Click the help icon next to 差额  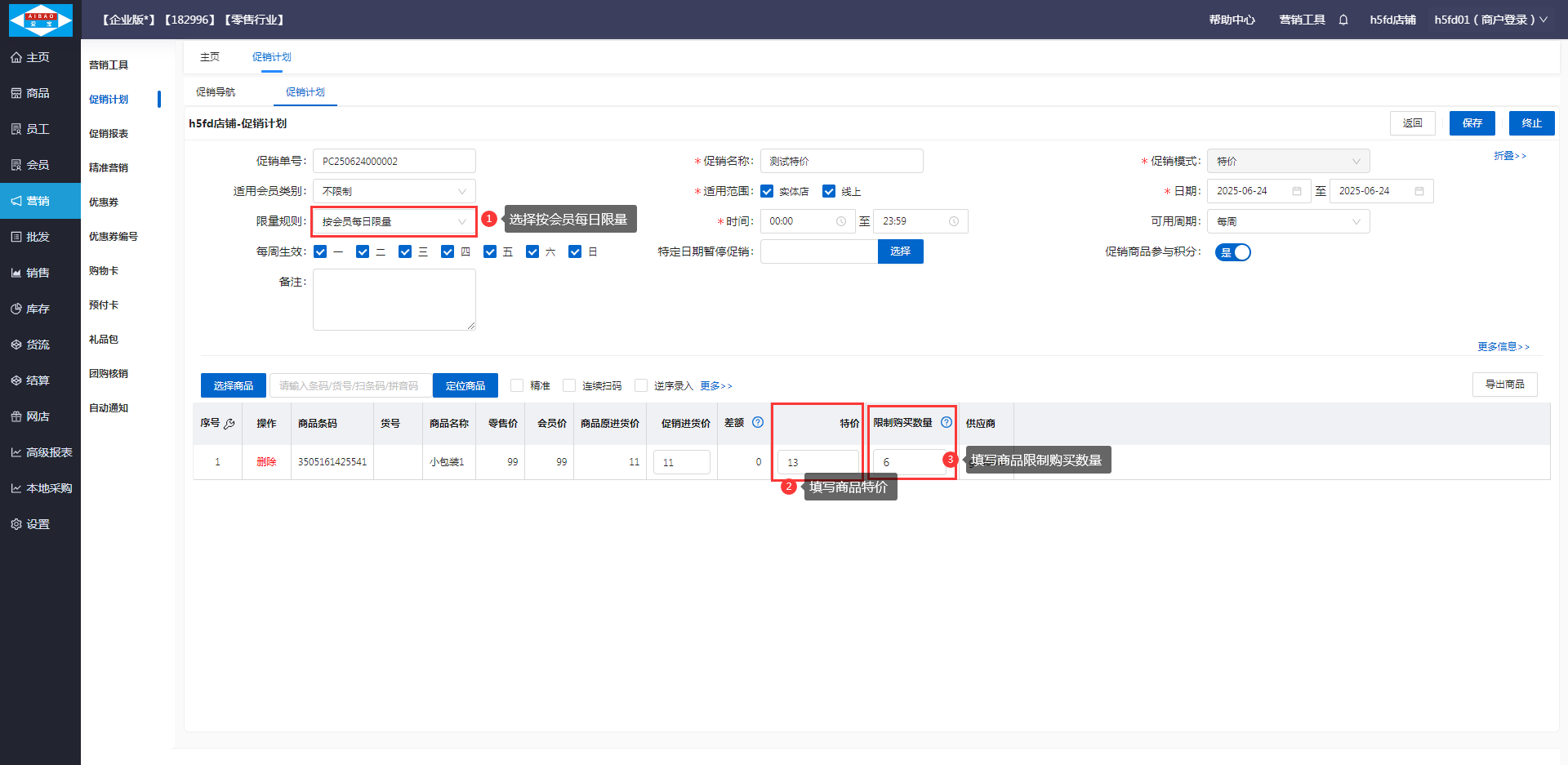click(758, 422)
